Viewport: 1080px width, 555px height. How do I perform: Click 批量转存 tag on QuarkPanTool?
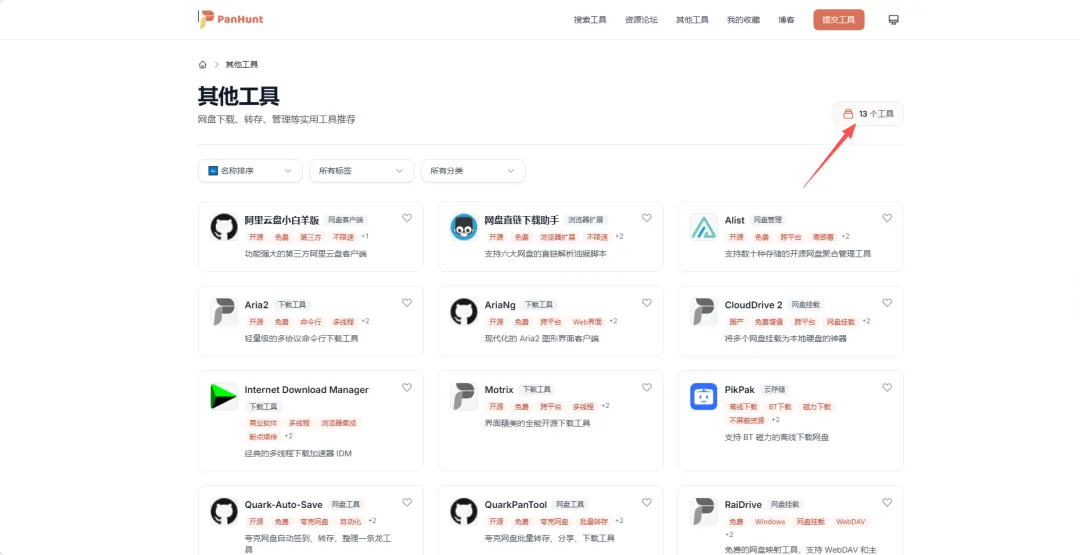tap(594, 521)
